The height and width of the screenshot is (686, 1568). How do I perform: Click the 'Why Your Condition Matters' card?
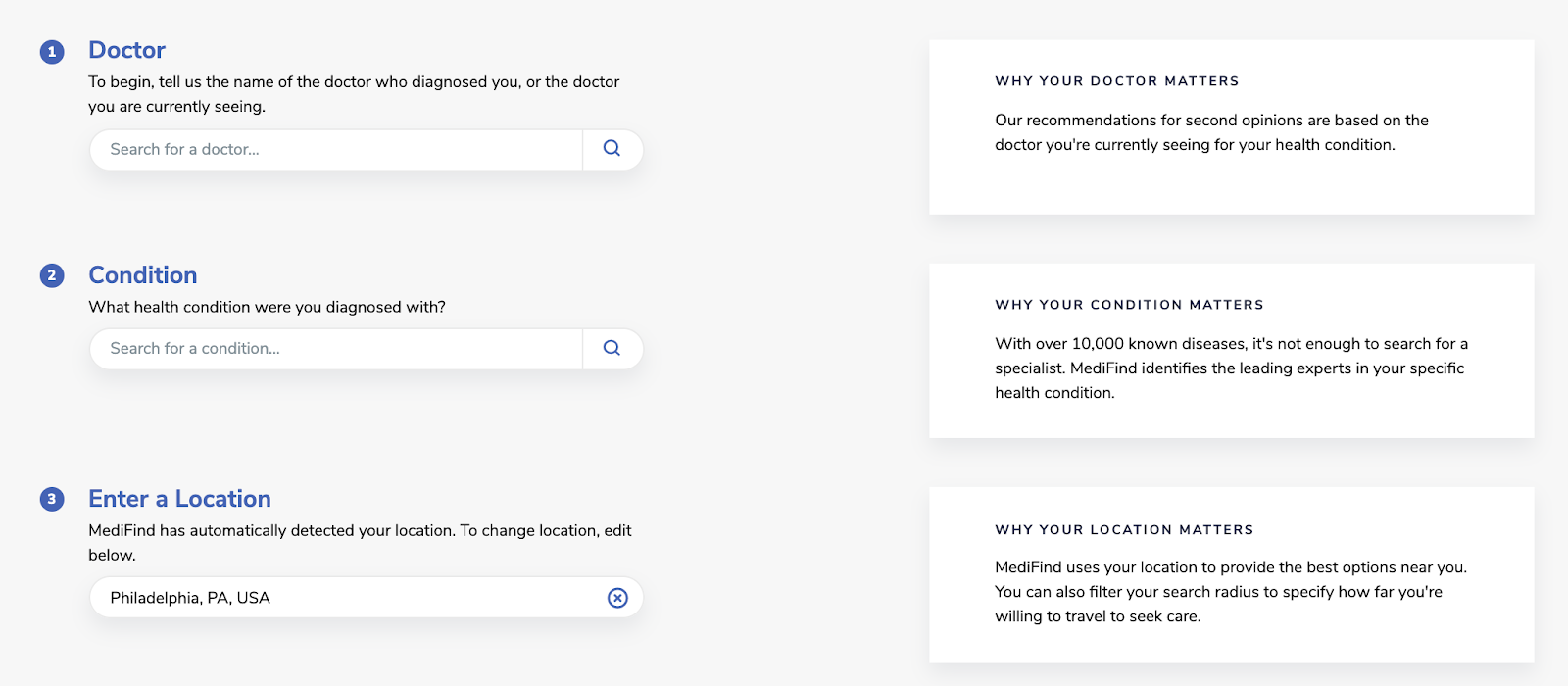tap(1231, 351)
